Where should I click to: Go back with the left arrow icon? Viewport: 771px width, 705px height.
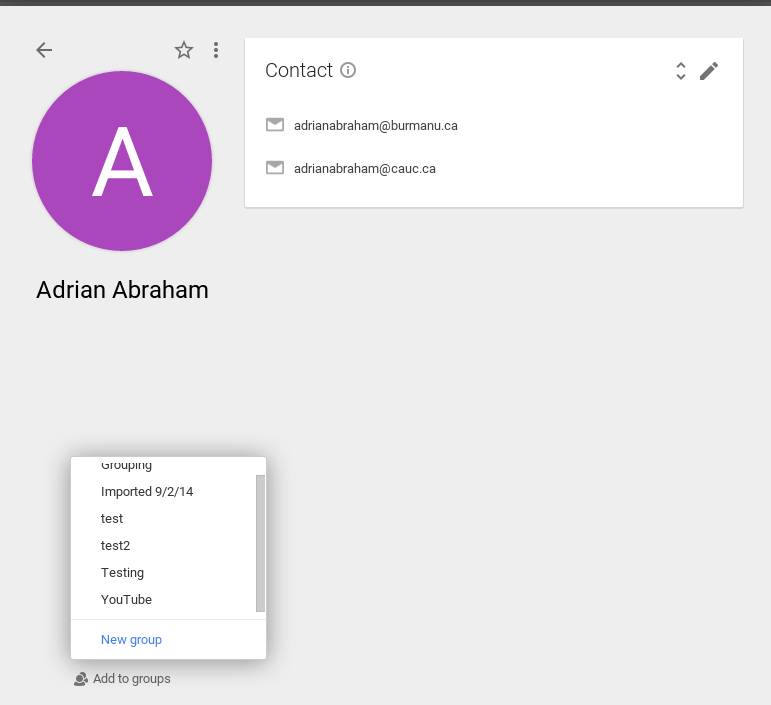point(44,50)
